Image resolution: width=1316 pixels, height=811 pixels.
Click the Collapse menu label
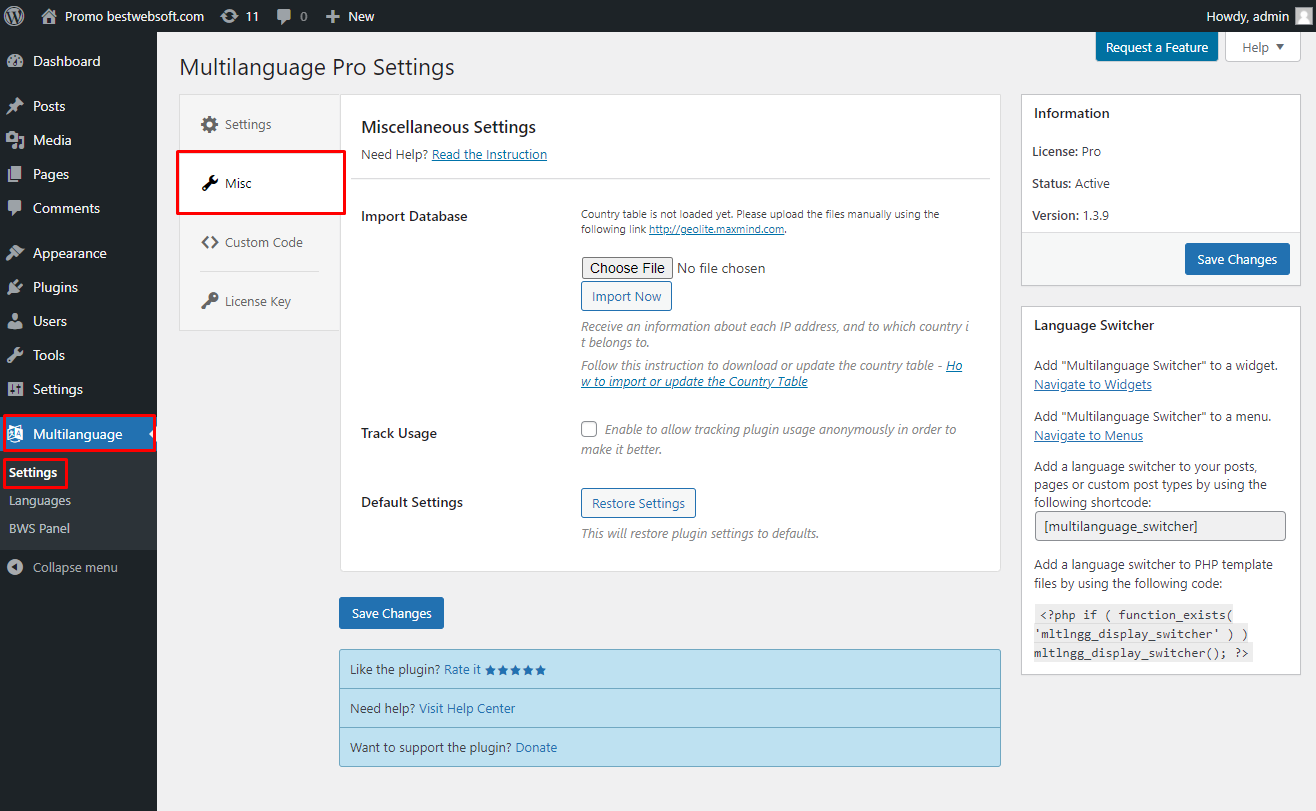pyautogui.click(x=75, y=567)
